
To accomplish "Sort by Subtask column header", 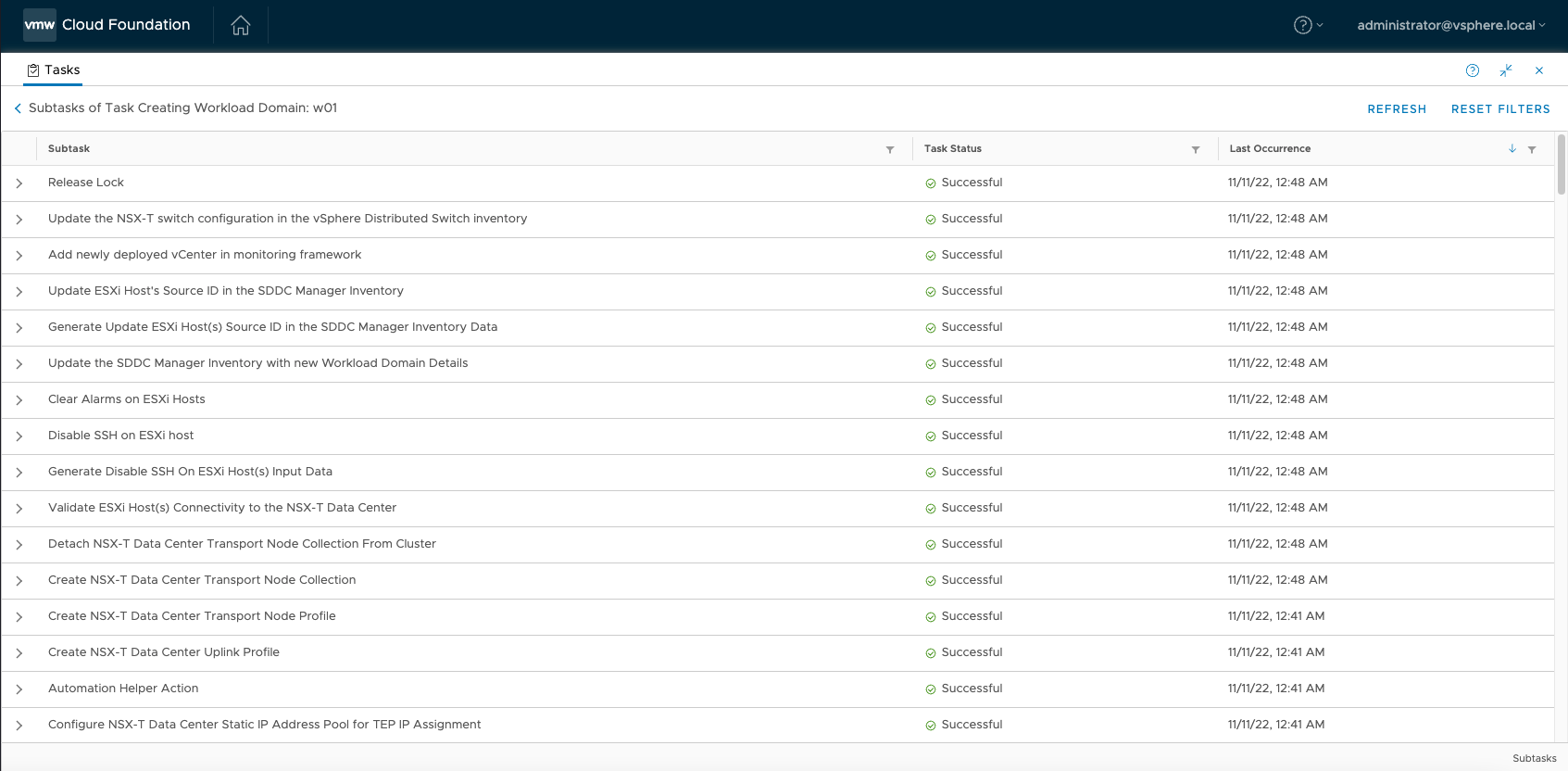I will pyautogui.click(x=69, y=148).
